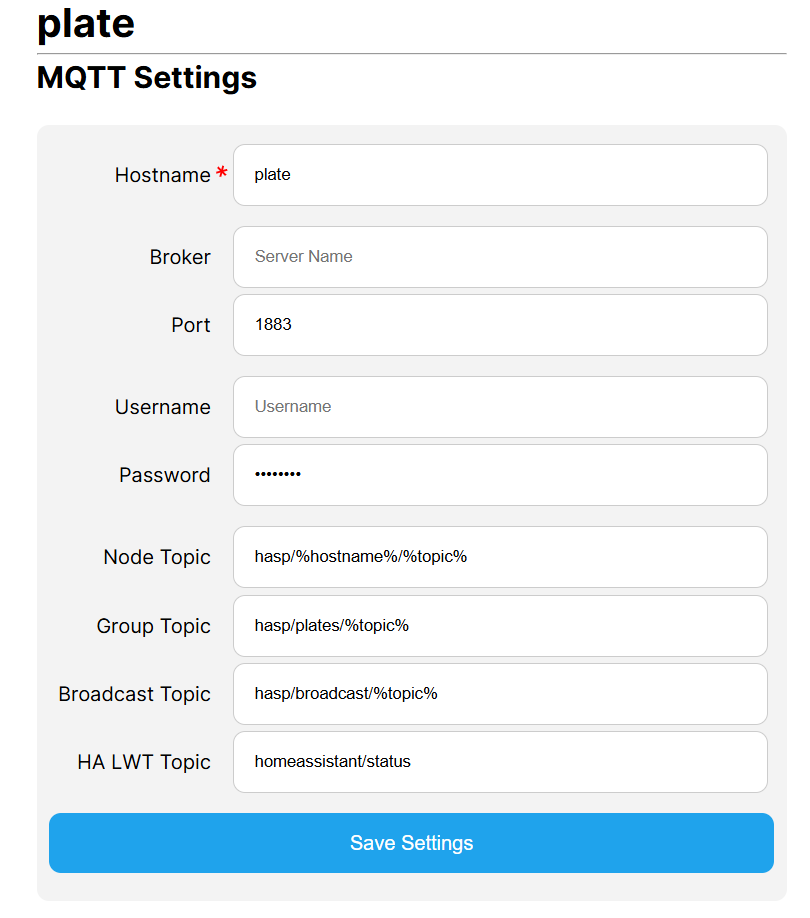The height and width of the screenshot is (918, 810).
Task: Click the Broadcast Topic field
Action: click(500, 694)
